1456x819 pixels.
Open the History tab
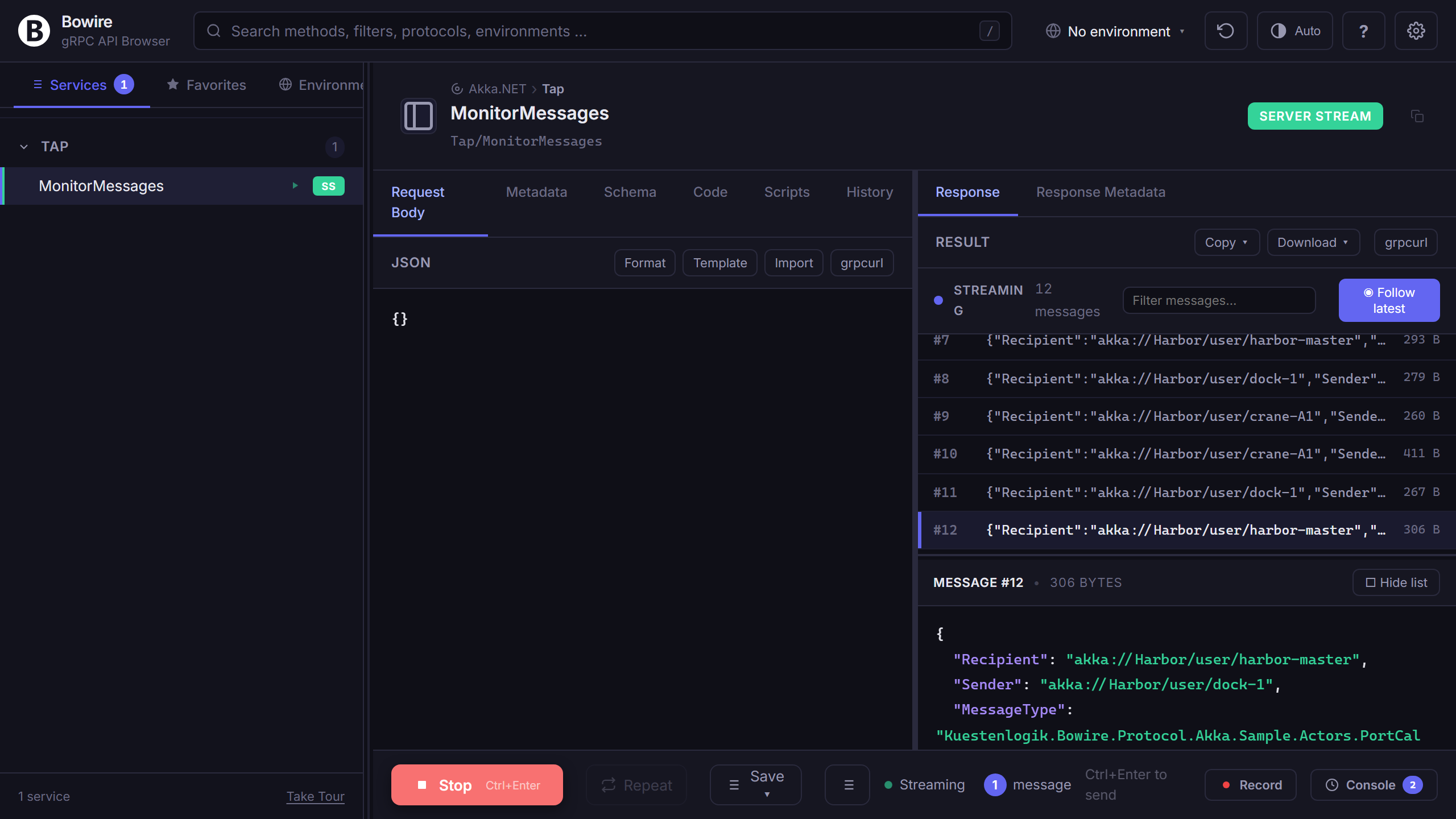click(x=870, y=192)
